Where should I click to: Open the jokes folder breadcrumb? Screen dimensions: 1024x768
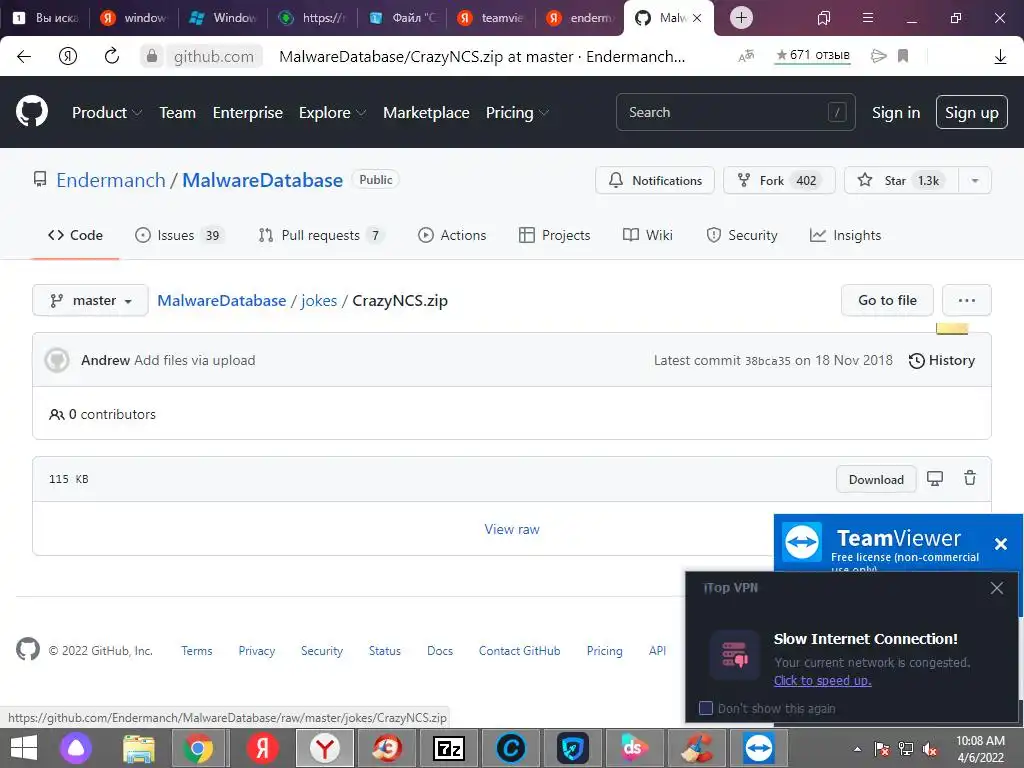(319, 300)
